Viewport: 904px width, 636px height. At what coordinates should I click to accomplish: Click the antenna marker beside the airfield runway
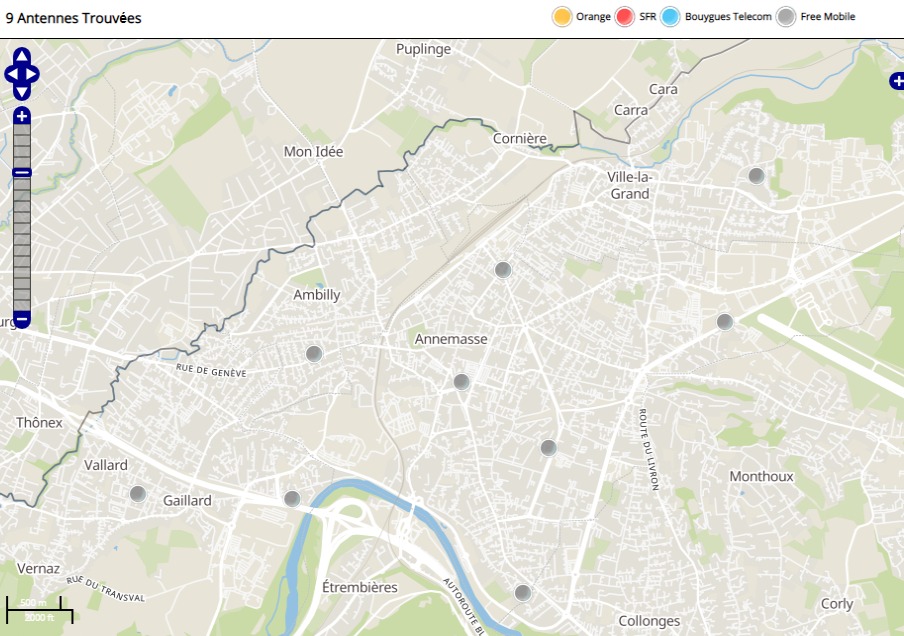[x=725, y=321]
